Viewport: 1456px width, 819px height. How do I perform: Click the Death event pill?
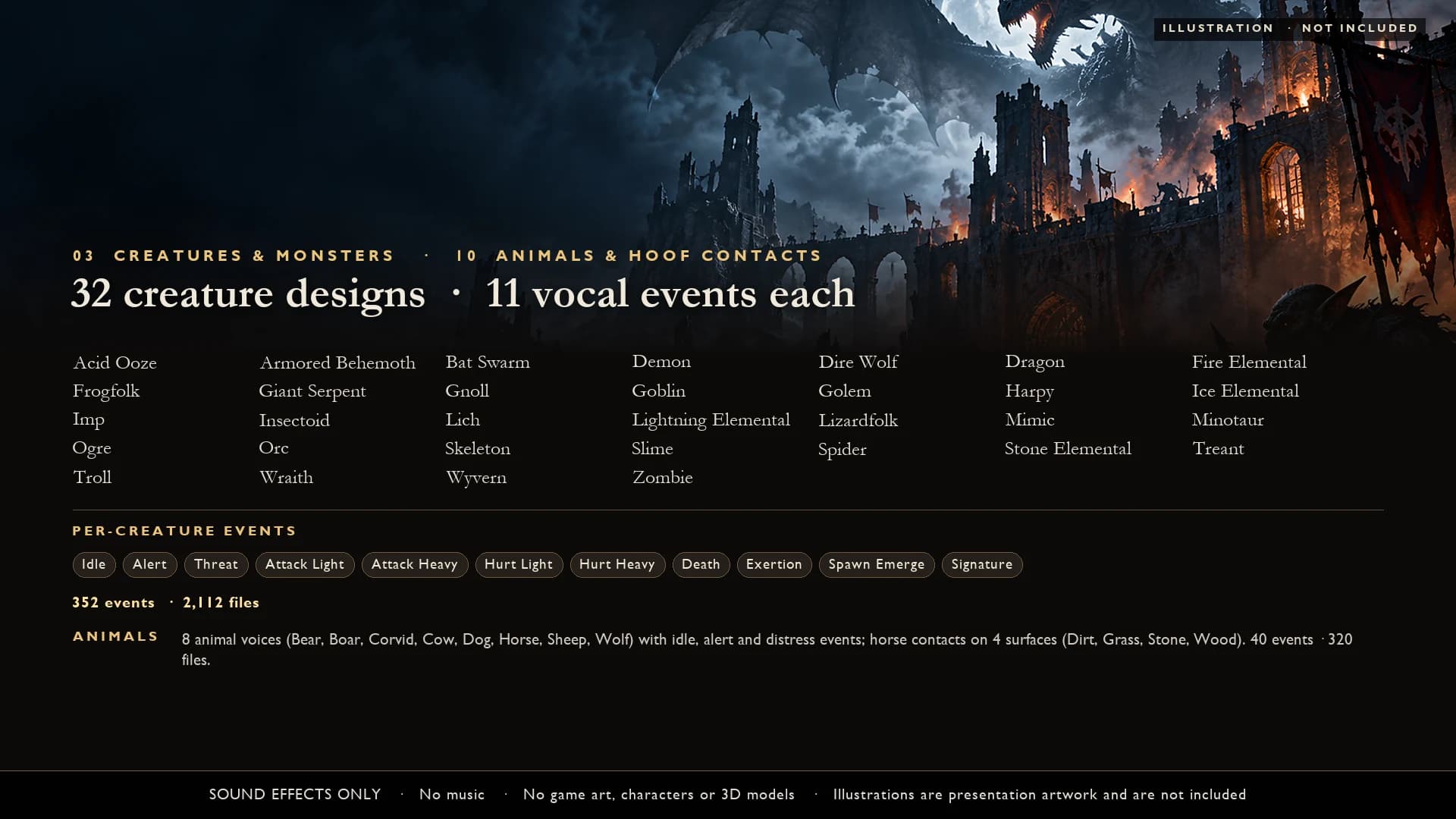(701, 564)
